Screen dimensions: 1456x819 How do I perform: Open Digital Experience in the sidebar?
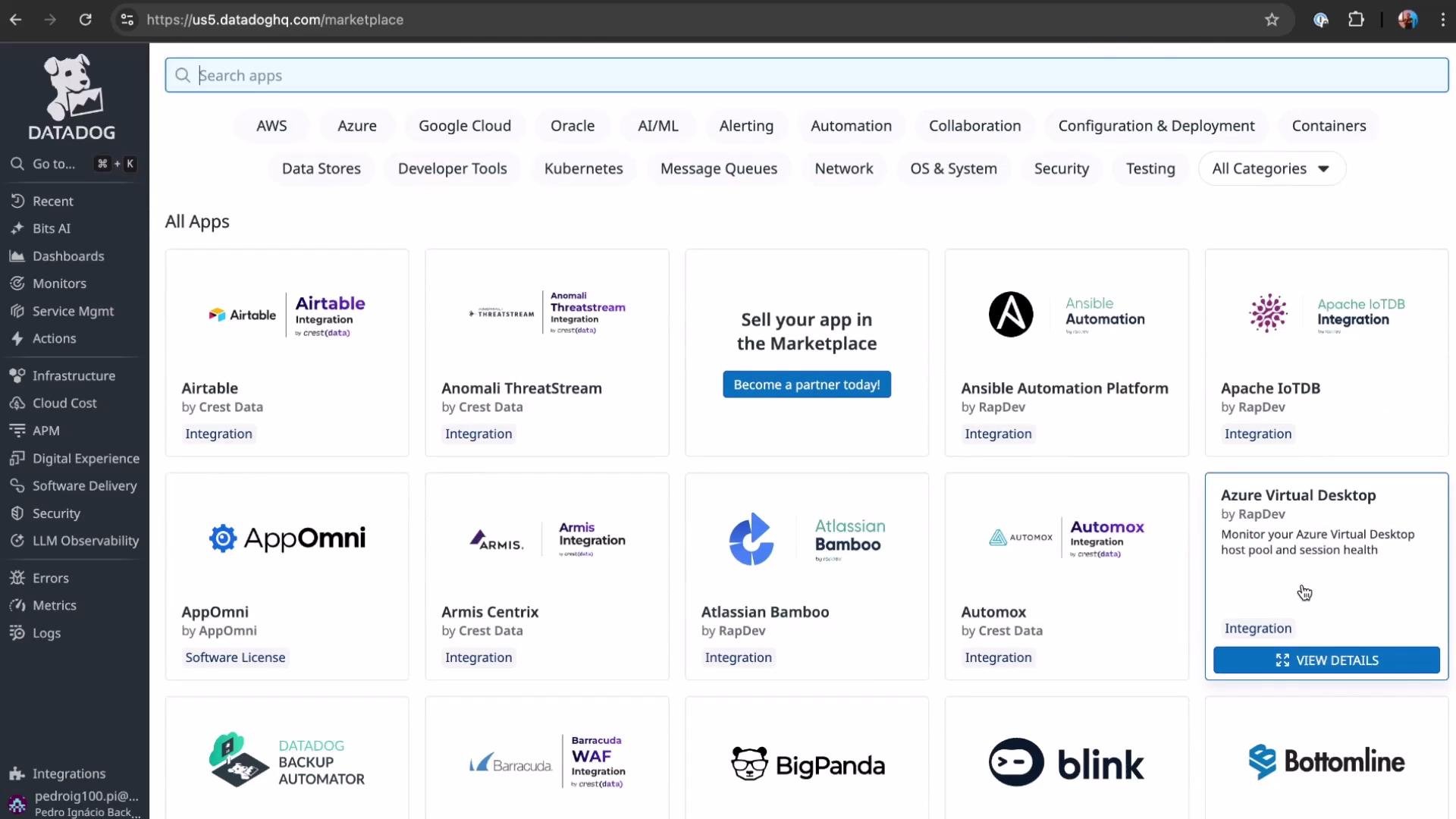point(86,458)
